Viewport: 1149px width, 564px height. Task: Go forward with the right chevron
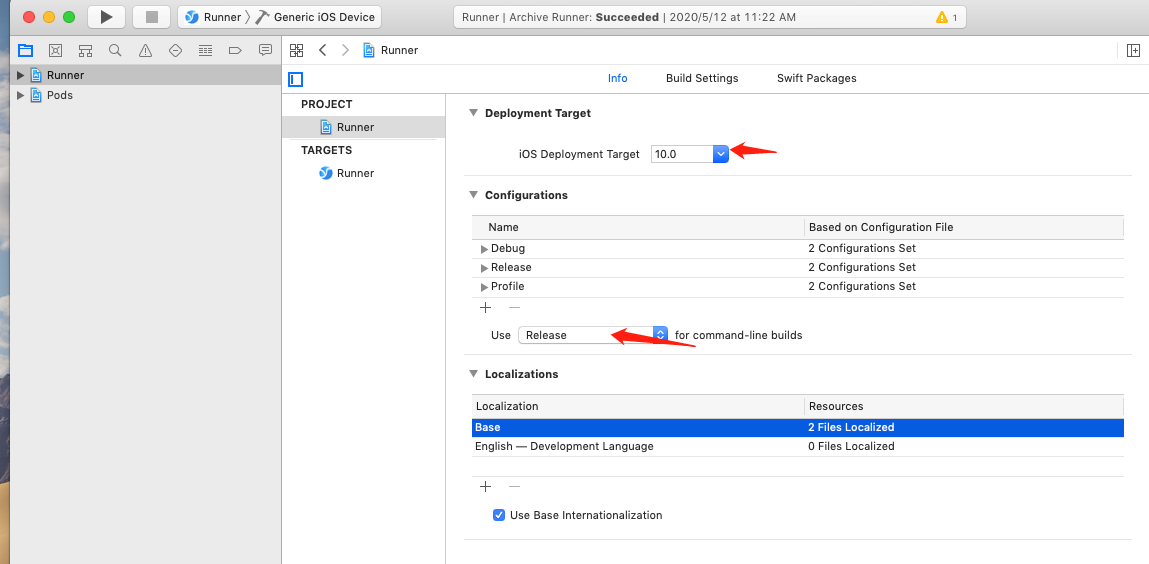[345, 51]
